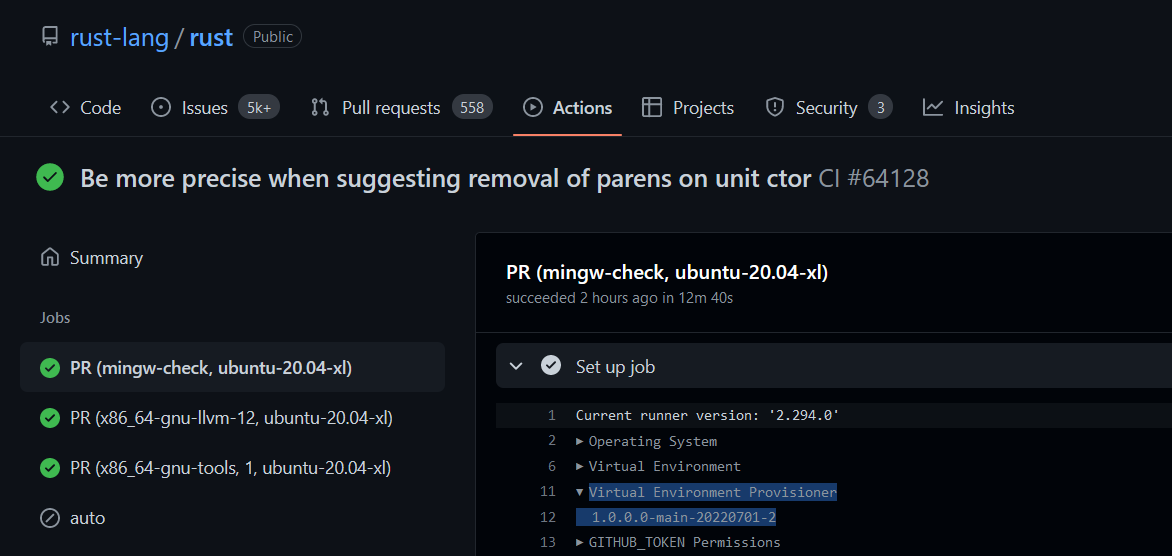1172x556 pixels.
Task: Collapse the Virtual Environment Provisioner group
Action: click(706, 492)
